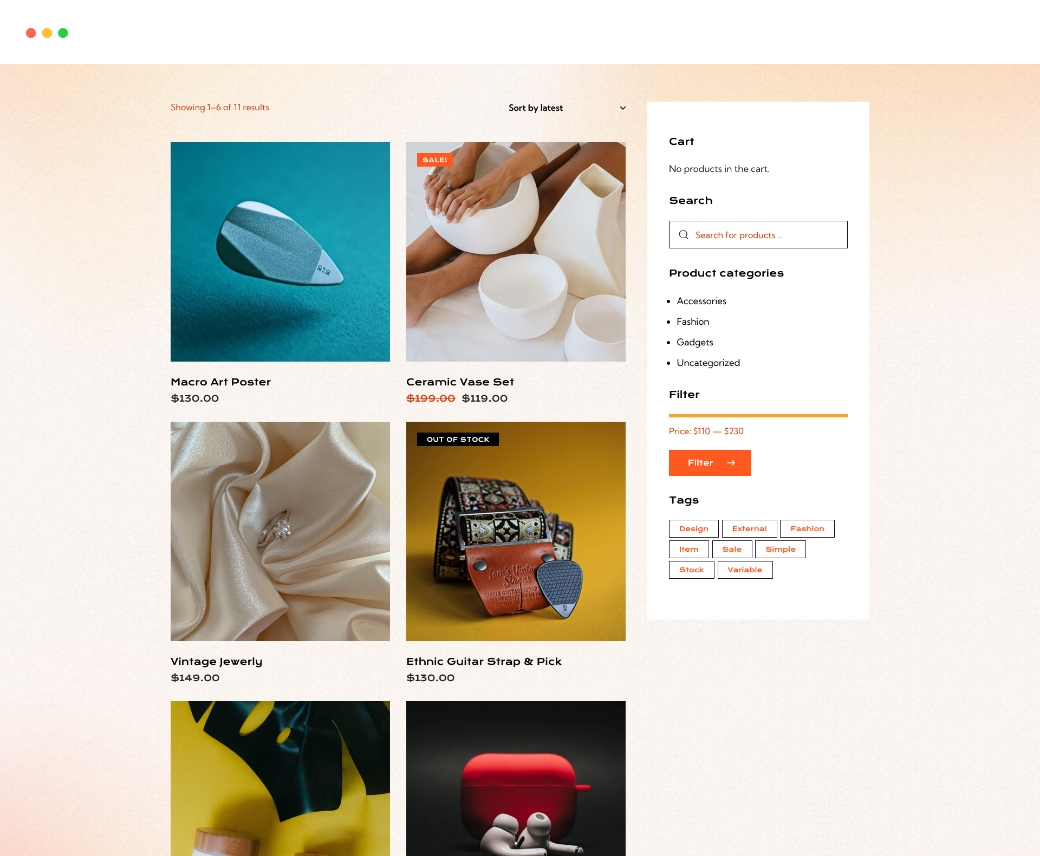Click the Vintage Jewelry product title

(216, 662)
